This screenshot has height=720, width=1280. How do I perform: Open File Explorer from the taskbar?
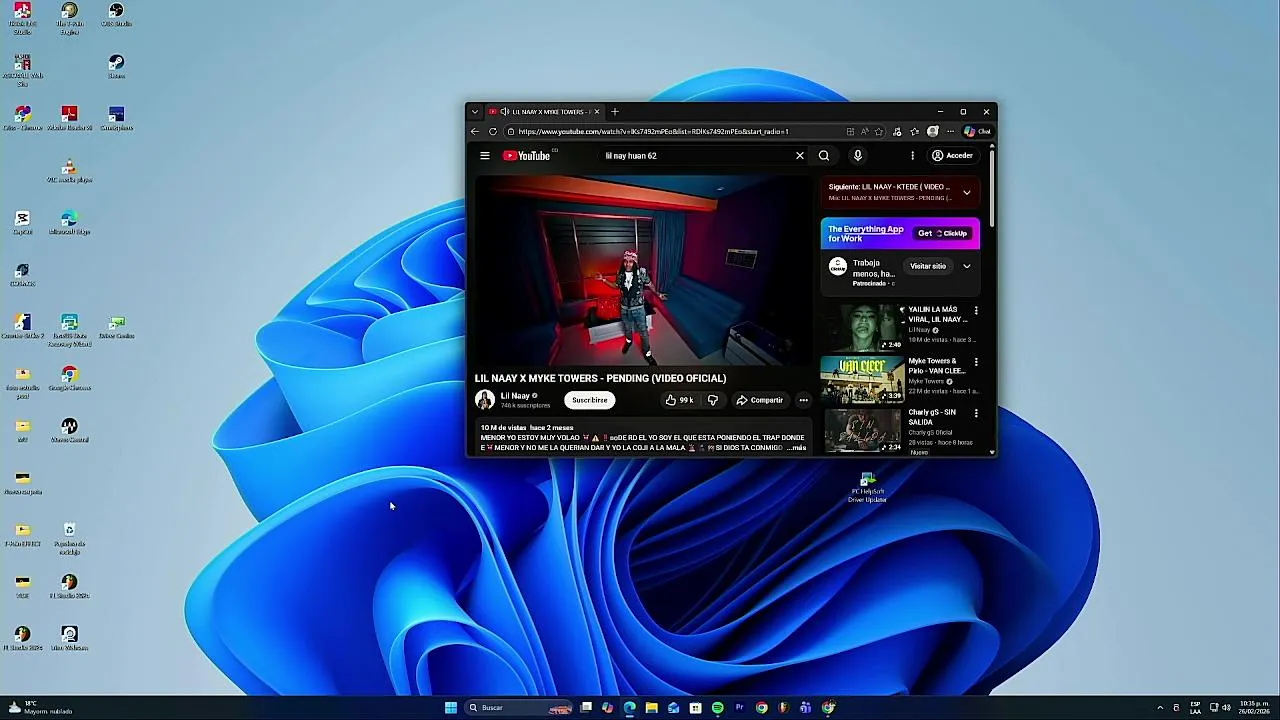pos(651,708)
